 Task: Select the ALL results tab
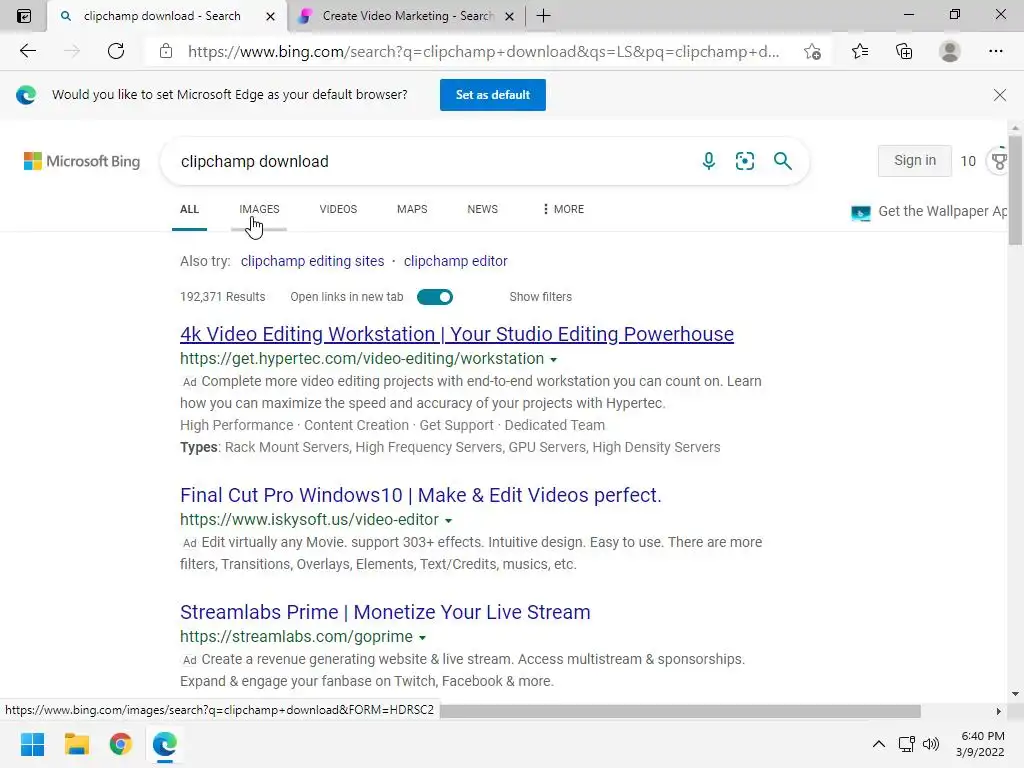[x=189, y=209]
